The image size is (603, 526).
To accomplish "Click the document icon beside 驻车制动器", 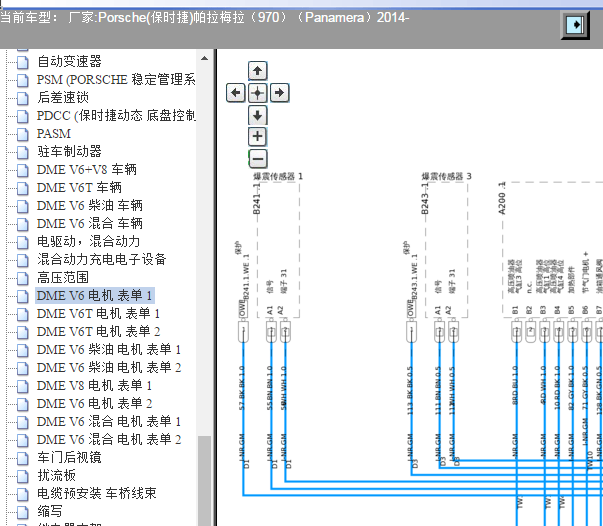I will [22, 152].
